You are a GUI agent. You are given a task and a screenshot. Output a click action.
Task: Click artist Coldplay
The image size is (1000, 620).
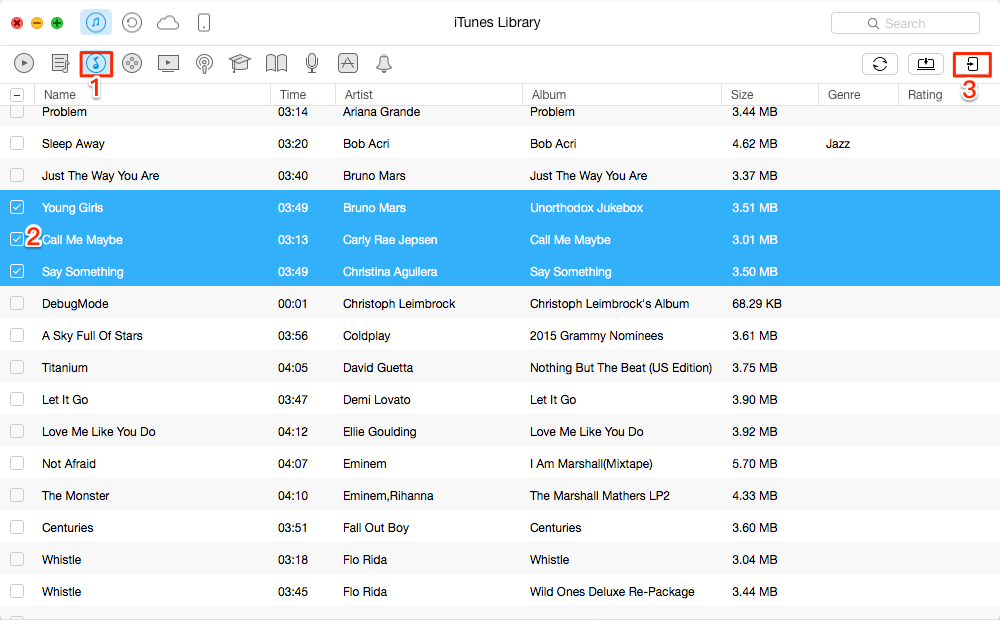click(x=366, y=336)
